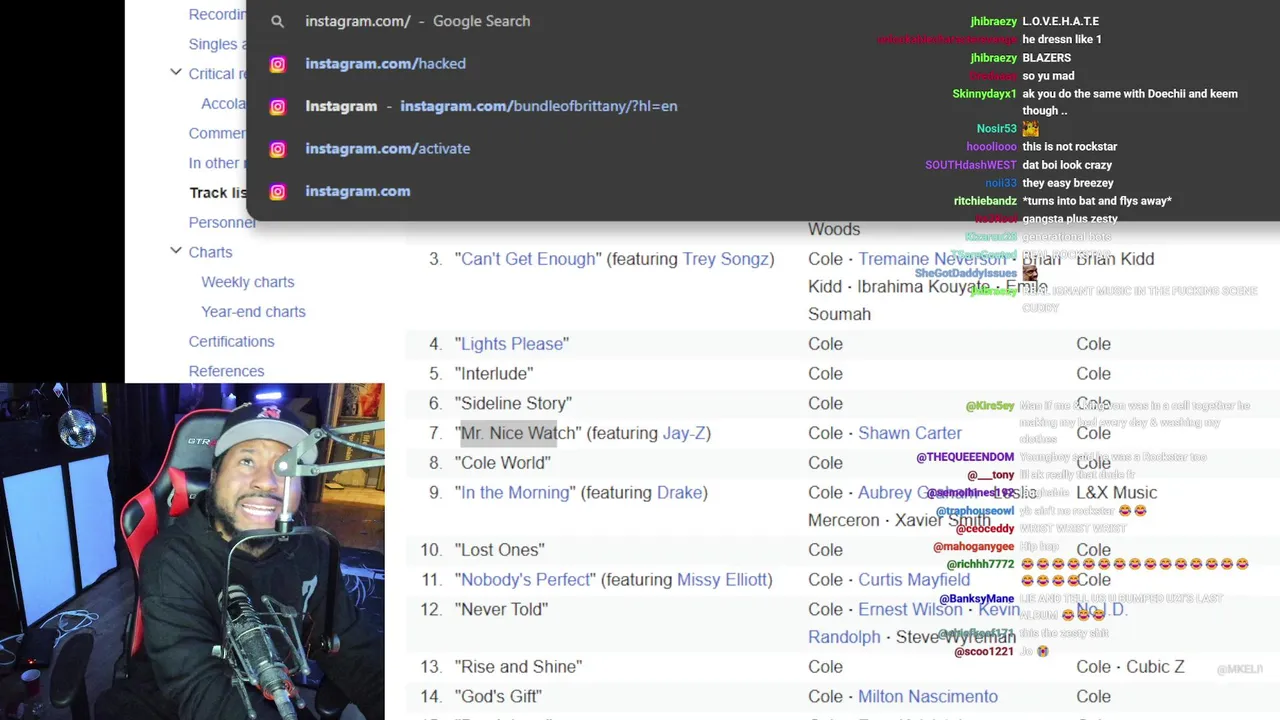Click chat username jhibraezy saying L.O.V.E.H.A.T.E
The width and height of the screenshot is (1280, 720).
tap(993, 21)
